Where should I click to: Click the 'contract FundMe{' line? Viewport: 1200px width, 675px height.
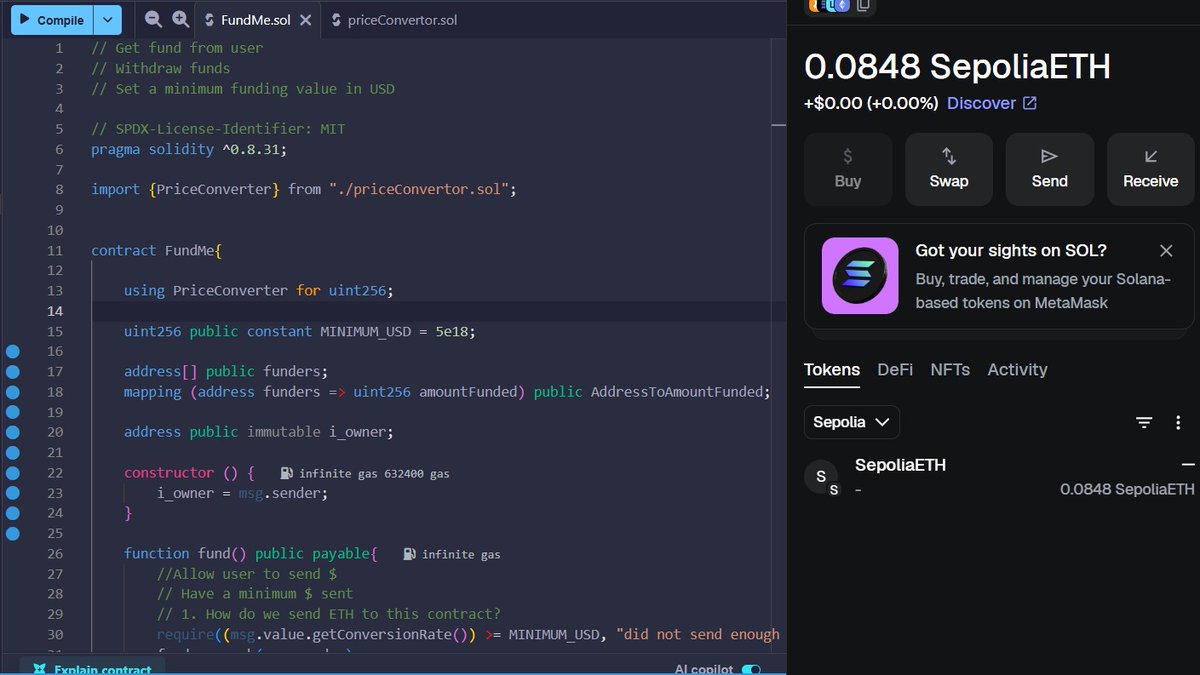[156, 250]
